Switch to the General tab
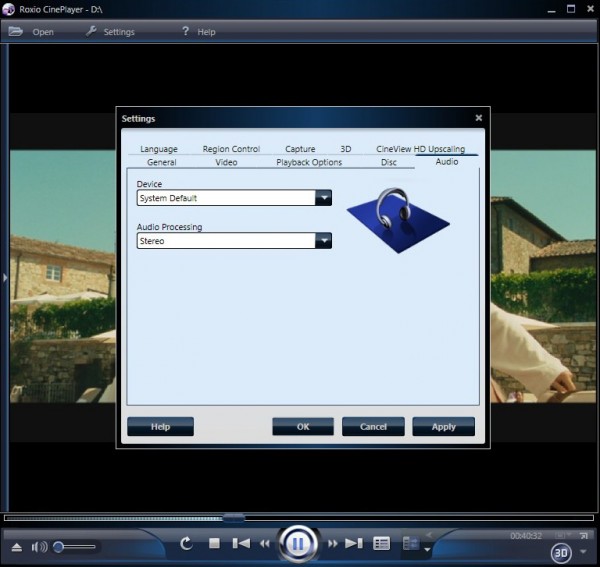This screenshot has height=567, width=600. (161, 162)
